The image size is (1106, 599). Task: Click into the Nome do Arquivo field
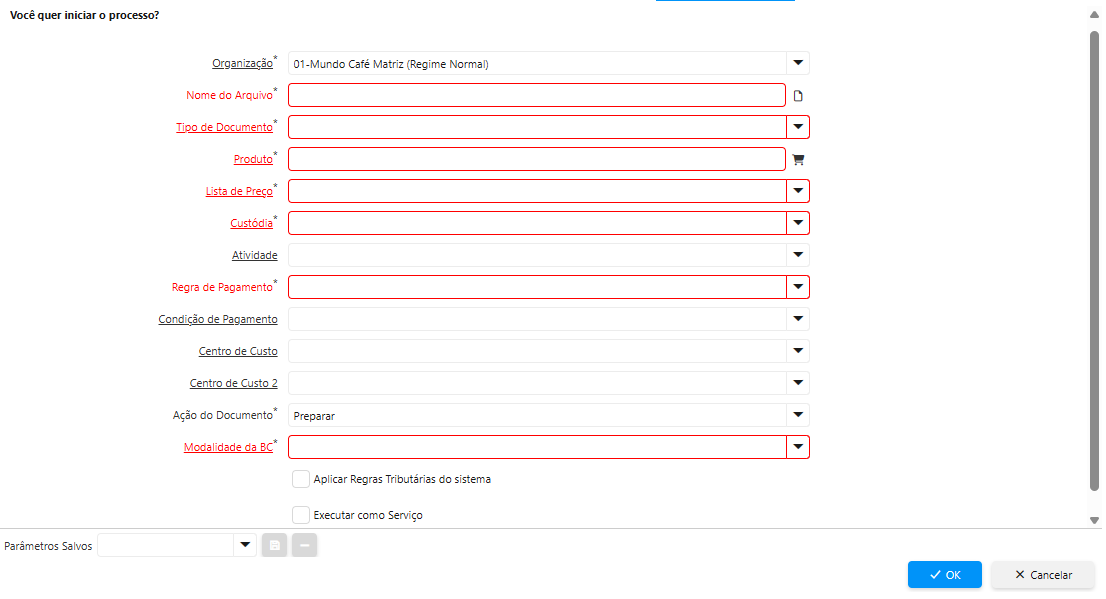[537, 95]
